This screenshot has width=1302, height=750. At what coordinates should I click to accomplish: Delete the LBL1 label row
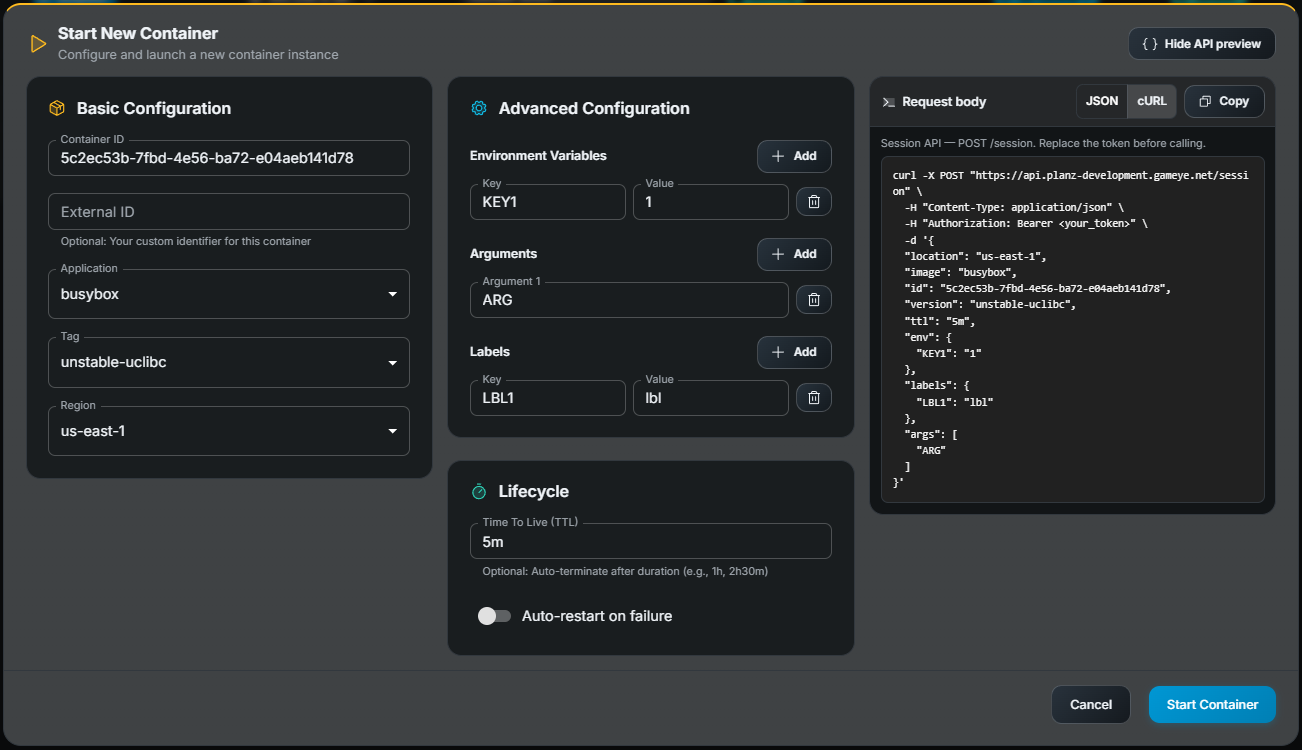coord(814,398)
